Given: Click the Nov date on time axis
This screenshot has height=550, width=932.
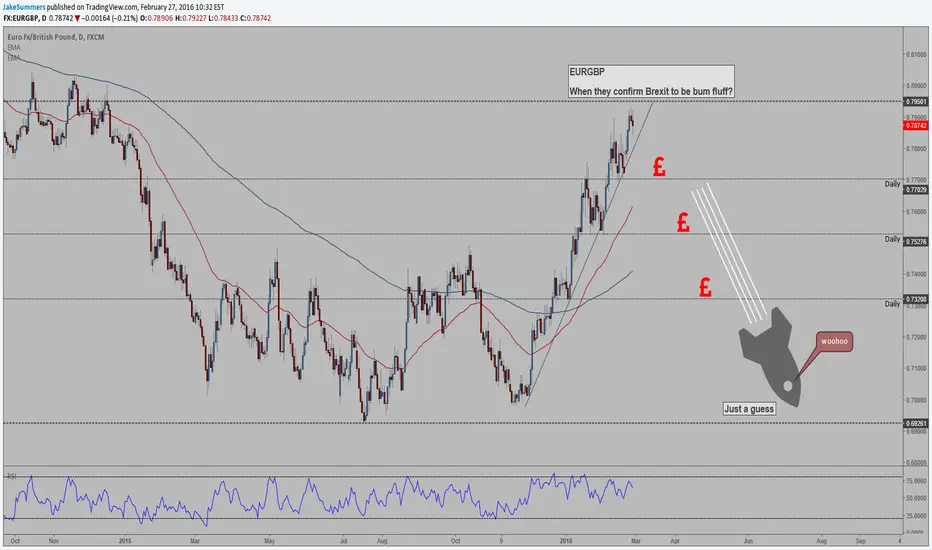Looking at the screenshot, I should (54, 541).
